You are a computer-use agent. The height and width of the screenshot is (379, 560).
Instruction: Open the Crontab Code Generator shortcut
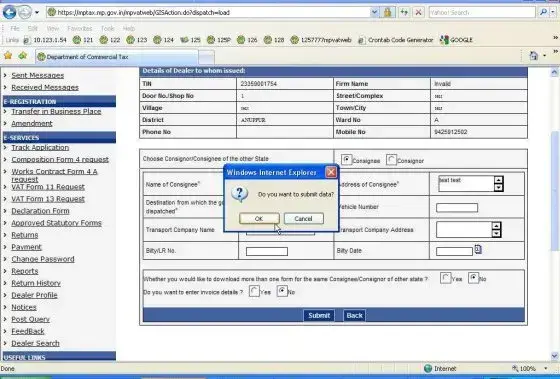point(395,40)
